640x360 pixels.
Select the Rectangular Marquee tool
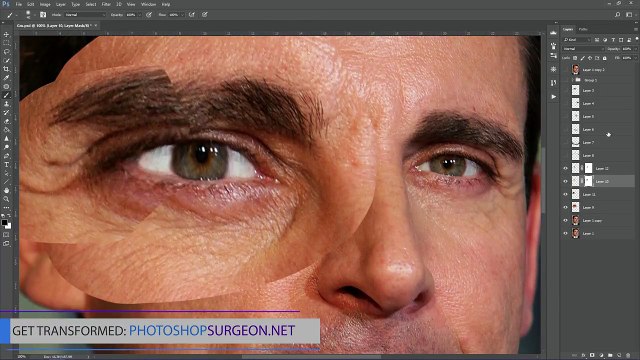(x=7, y=43)
